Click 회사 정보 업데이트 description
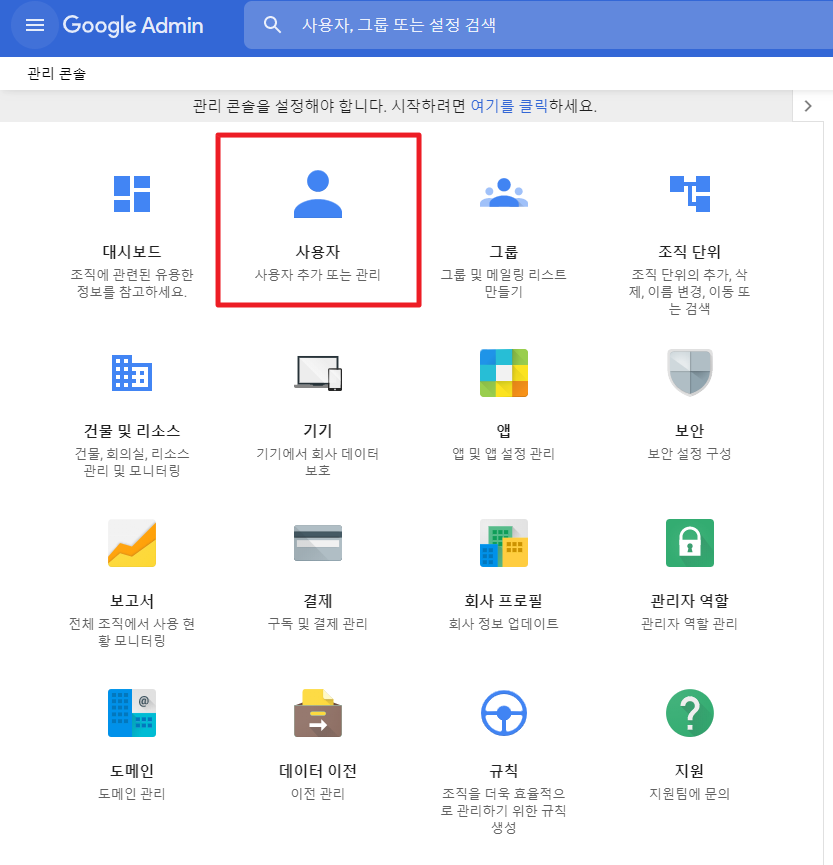 (x=504, y=623)
